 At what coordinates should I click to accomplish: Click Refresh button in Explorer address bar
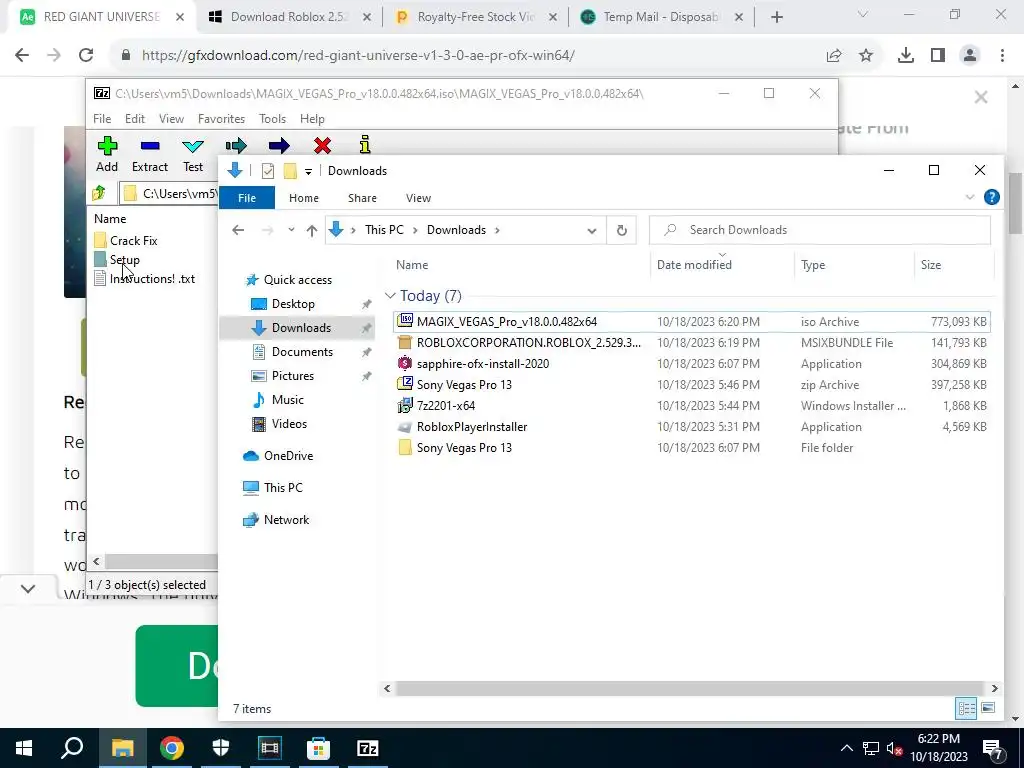(622, 230)
